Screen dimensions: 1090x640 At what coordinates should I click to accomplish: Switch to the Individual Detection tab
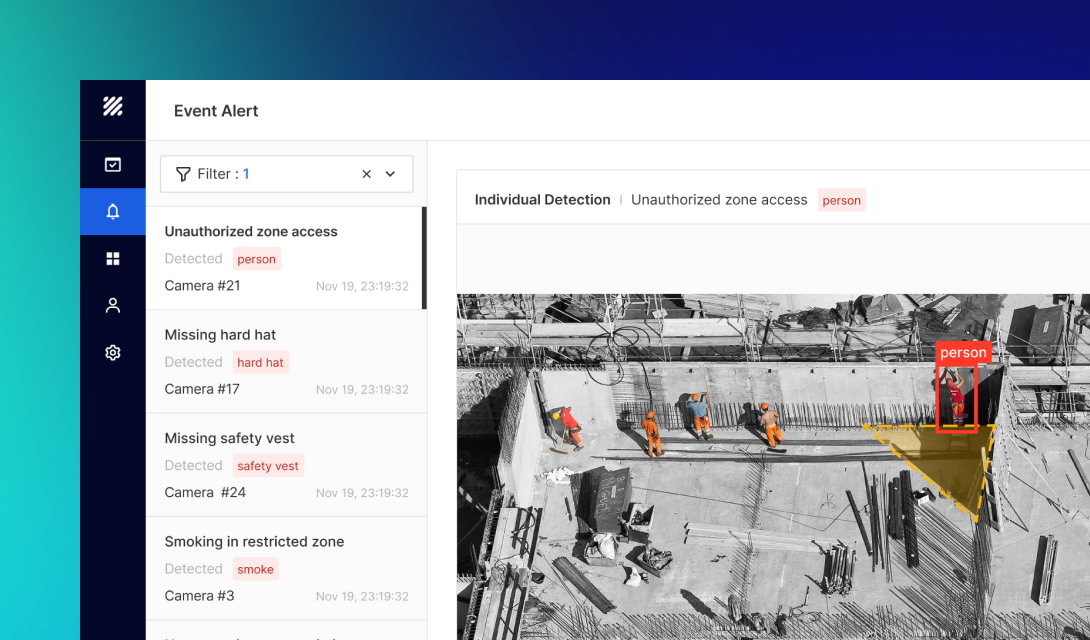(x=542, y=199)
